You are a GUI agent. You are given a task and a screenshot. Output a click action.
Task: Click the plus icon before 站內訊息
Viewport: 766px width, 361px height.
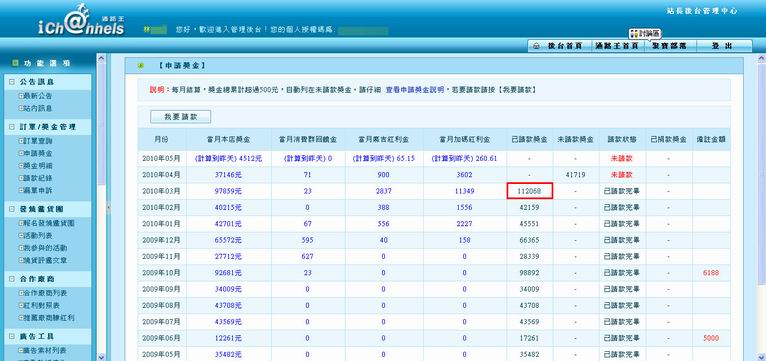21,108
